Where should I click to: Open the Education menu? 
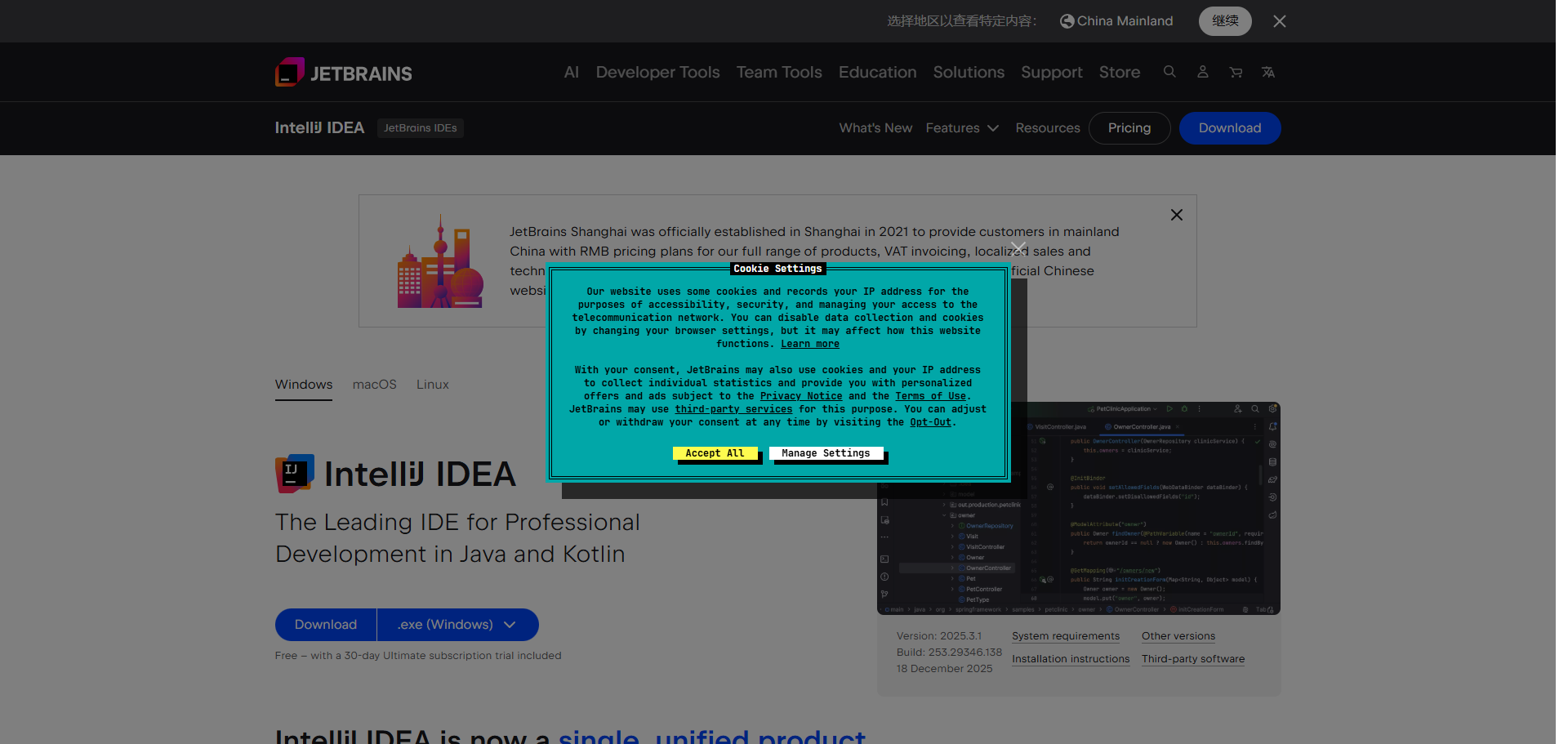878,72
